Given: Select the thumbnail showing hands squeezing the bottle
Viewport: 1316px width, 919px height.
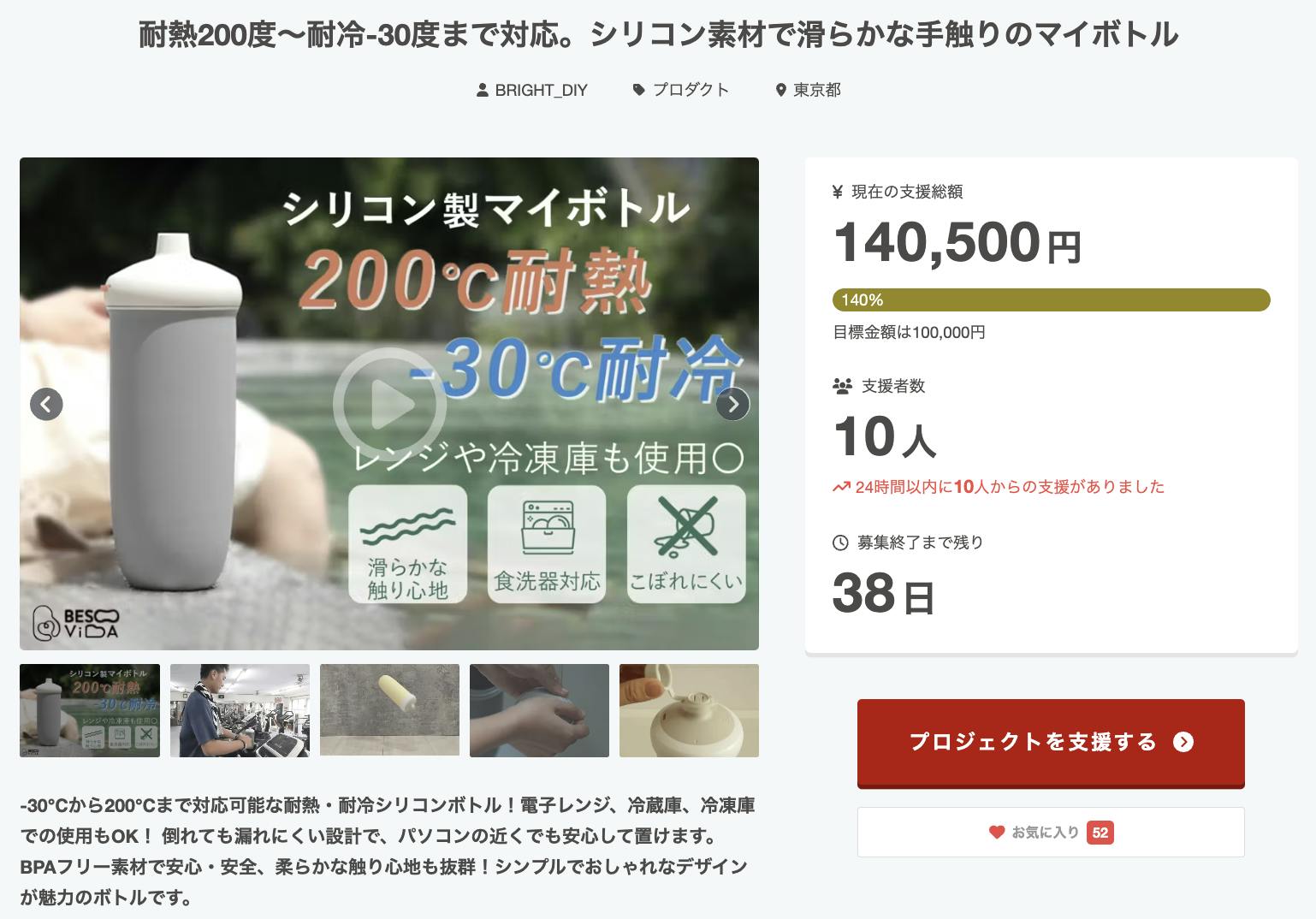Looking at the screenshot, I should 539,710.
